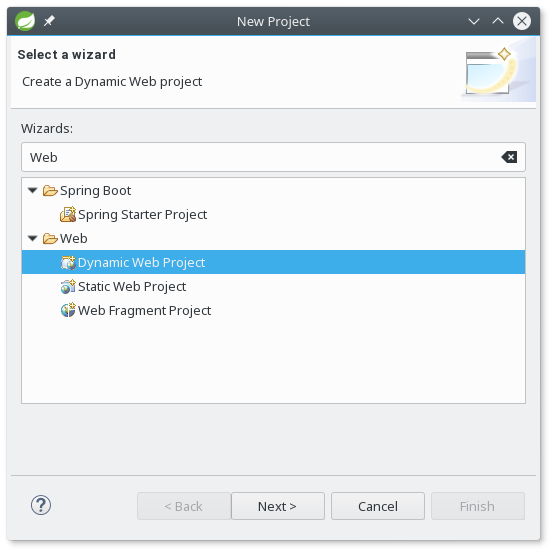Focus the Wizards filter text field

[261, 157]
